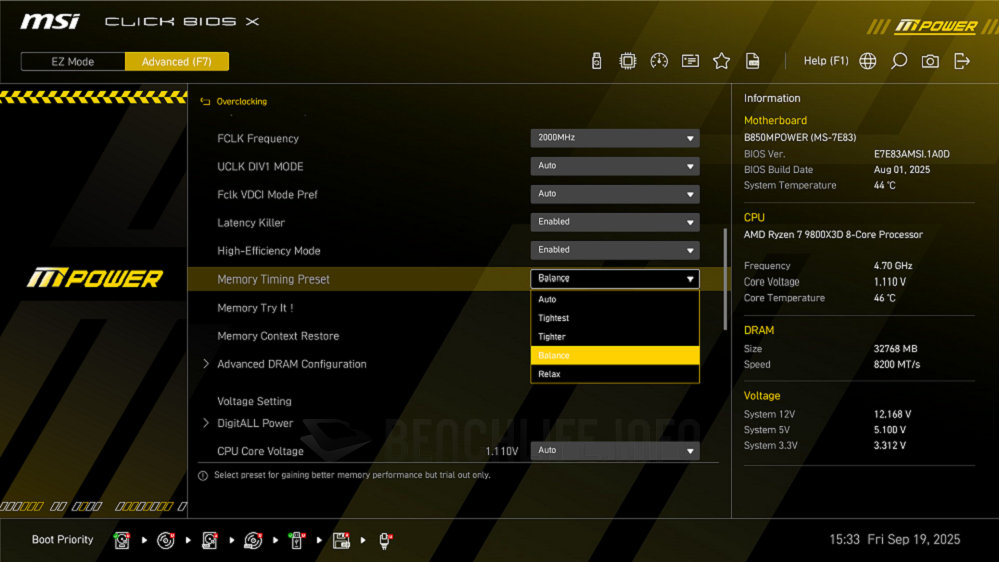Open Latency Killer dropdown
1000x562 pixels.
(x=615, y=223)
